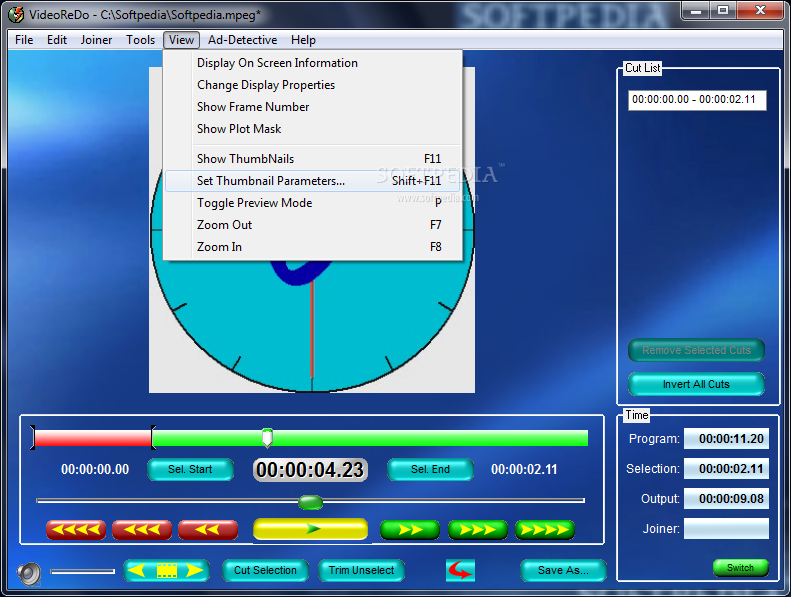Click the Cut Selection button
The height and width of the screenshot is (597, 791).
pyautogui.click(x=265, y=570)
